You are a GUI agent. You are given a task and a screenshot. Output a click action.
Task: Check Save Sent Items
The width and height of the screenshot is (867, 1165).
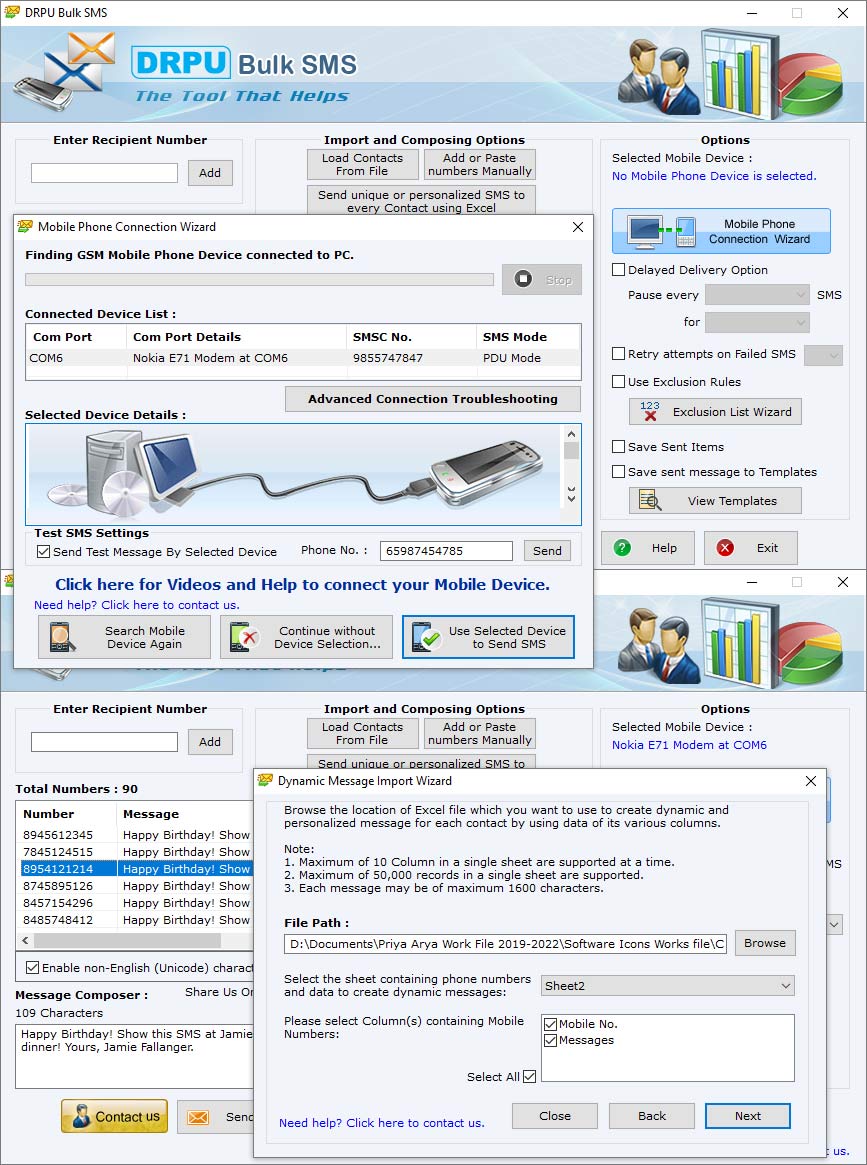618,447
